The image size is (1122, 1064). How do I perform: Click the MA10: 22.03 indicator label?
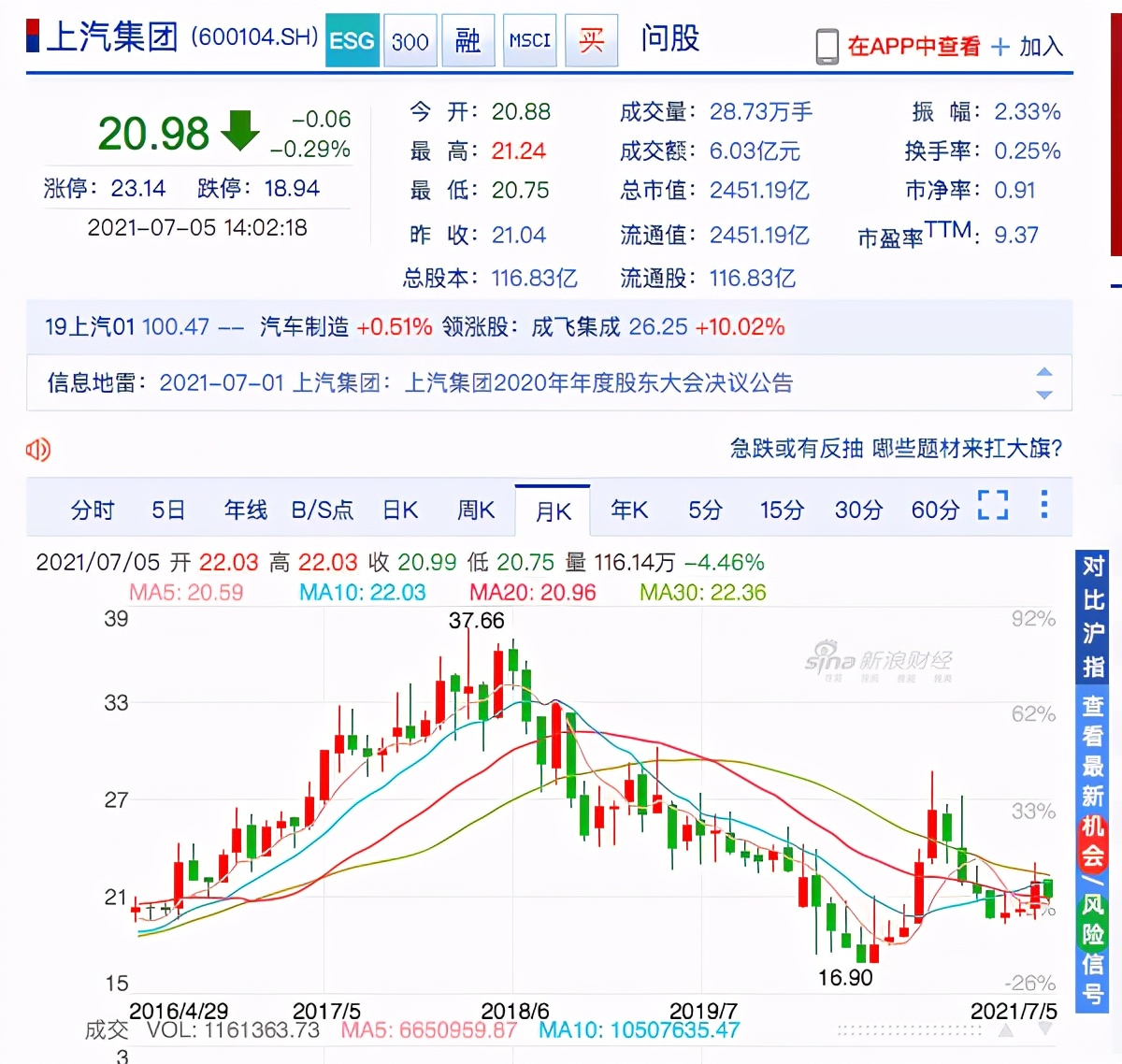coord(362,593)
